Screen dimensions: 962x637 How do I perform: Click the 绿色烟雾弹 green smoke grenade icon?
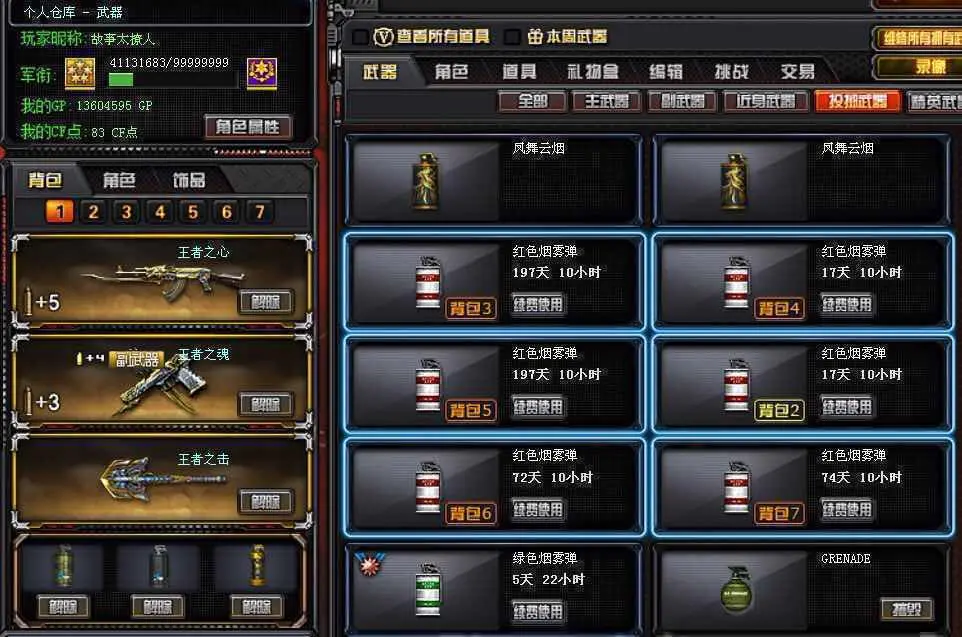point(428,589)
